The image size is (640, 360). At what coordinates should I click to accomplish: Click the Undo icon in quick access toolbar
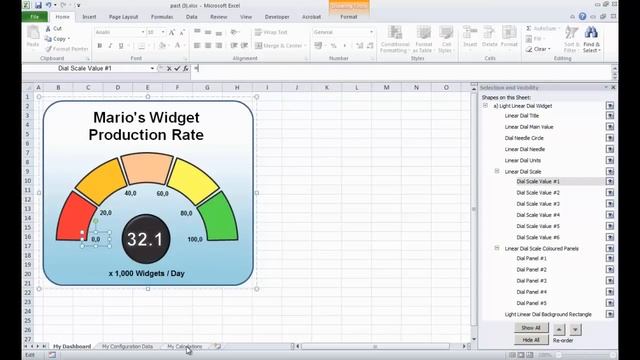pos(49,5)
